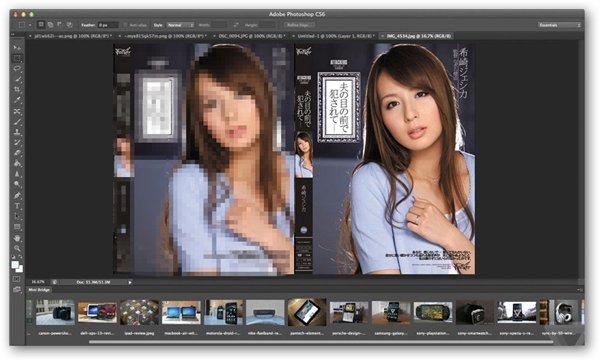Click the Refine Edge button

click(299, 25)
